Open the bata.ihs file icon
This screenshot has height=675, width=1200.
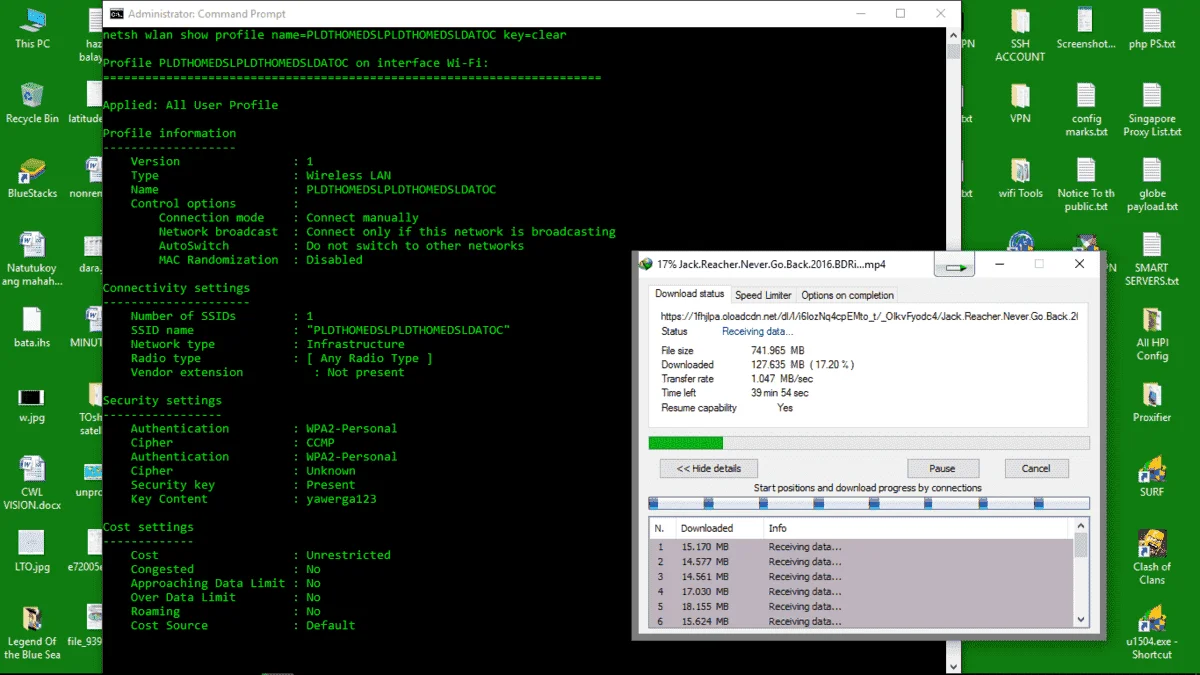pos(32,327)
